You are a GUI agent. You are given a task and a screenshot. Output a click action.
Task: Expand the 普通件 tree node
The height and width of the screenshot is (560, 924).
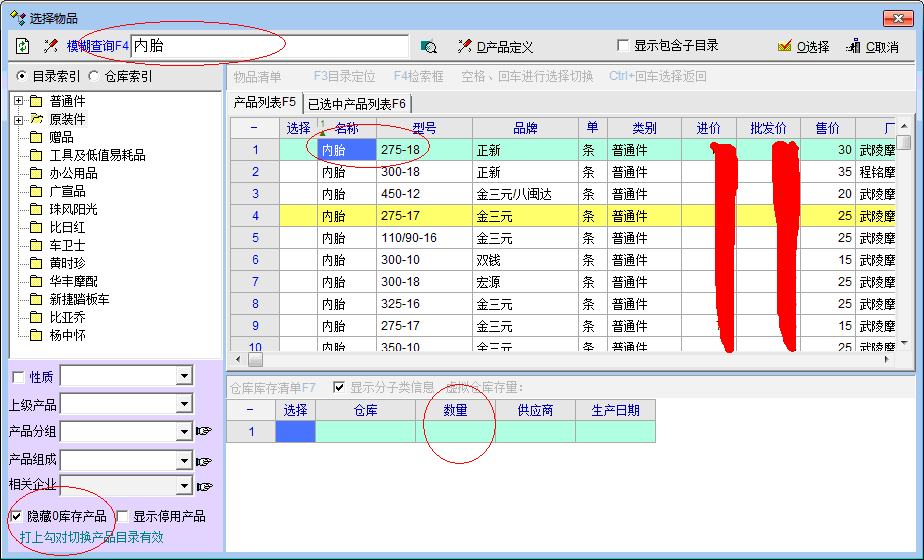pos(19,101)
